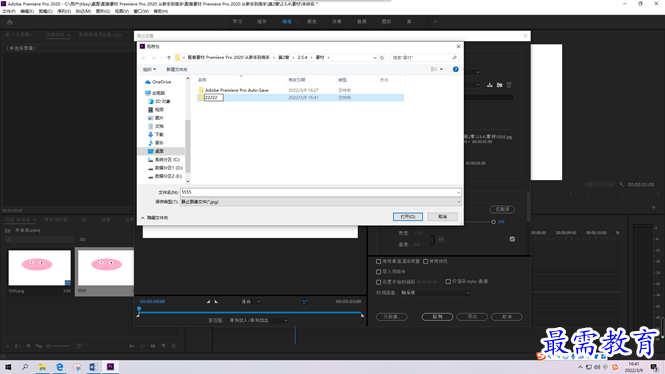Click the Open button in Save dialog
This screenshot has height=374, width=665.
(408, 217)
